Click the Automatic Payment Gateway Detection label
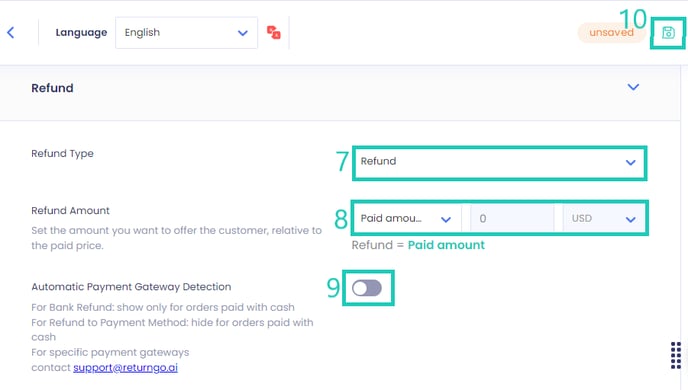Viewport: 688px width, 390px height. pos(131,287)
